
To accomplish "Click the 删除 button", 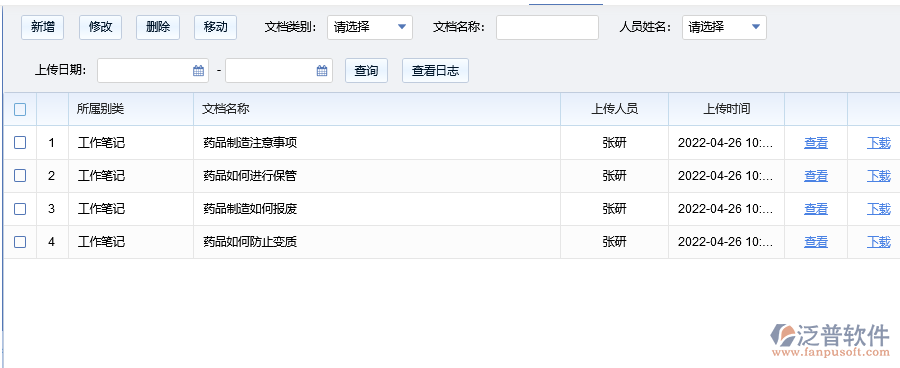I will pyautogui.click(x=158, y=27).
